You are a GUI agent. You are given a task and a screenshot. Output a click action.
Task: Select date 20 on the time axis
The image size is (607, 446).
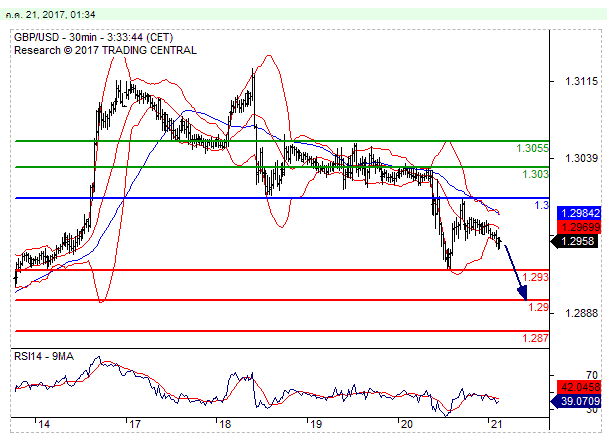(406, 424)
